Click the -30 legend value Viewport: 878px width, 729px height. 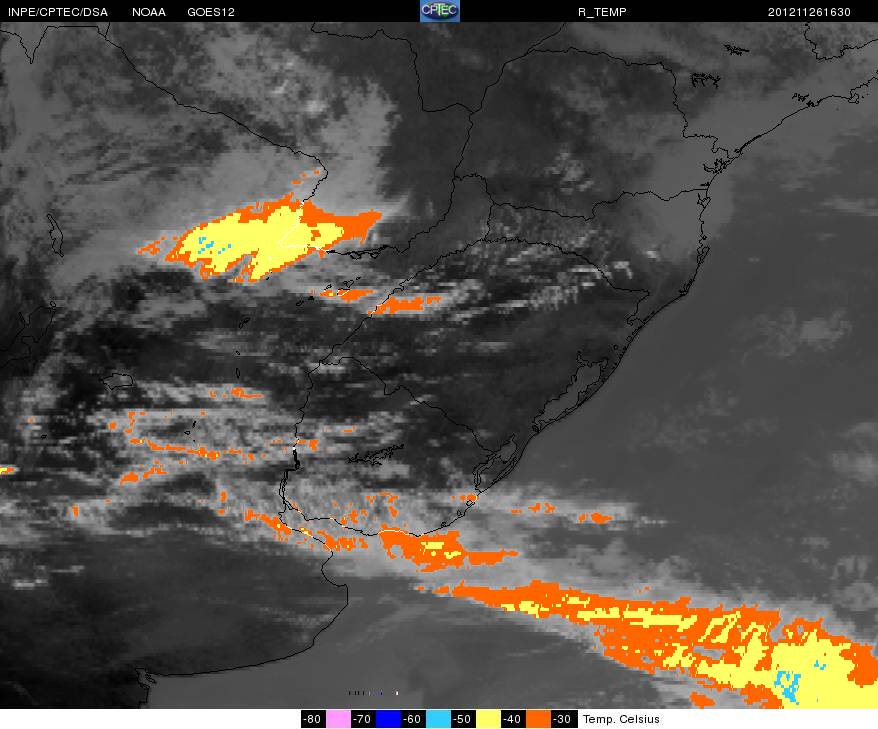coord(563,719)
